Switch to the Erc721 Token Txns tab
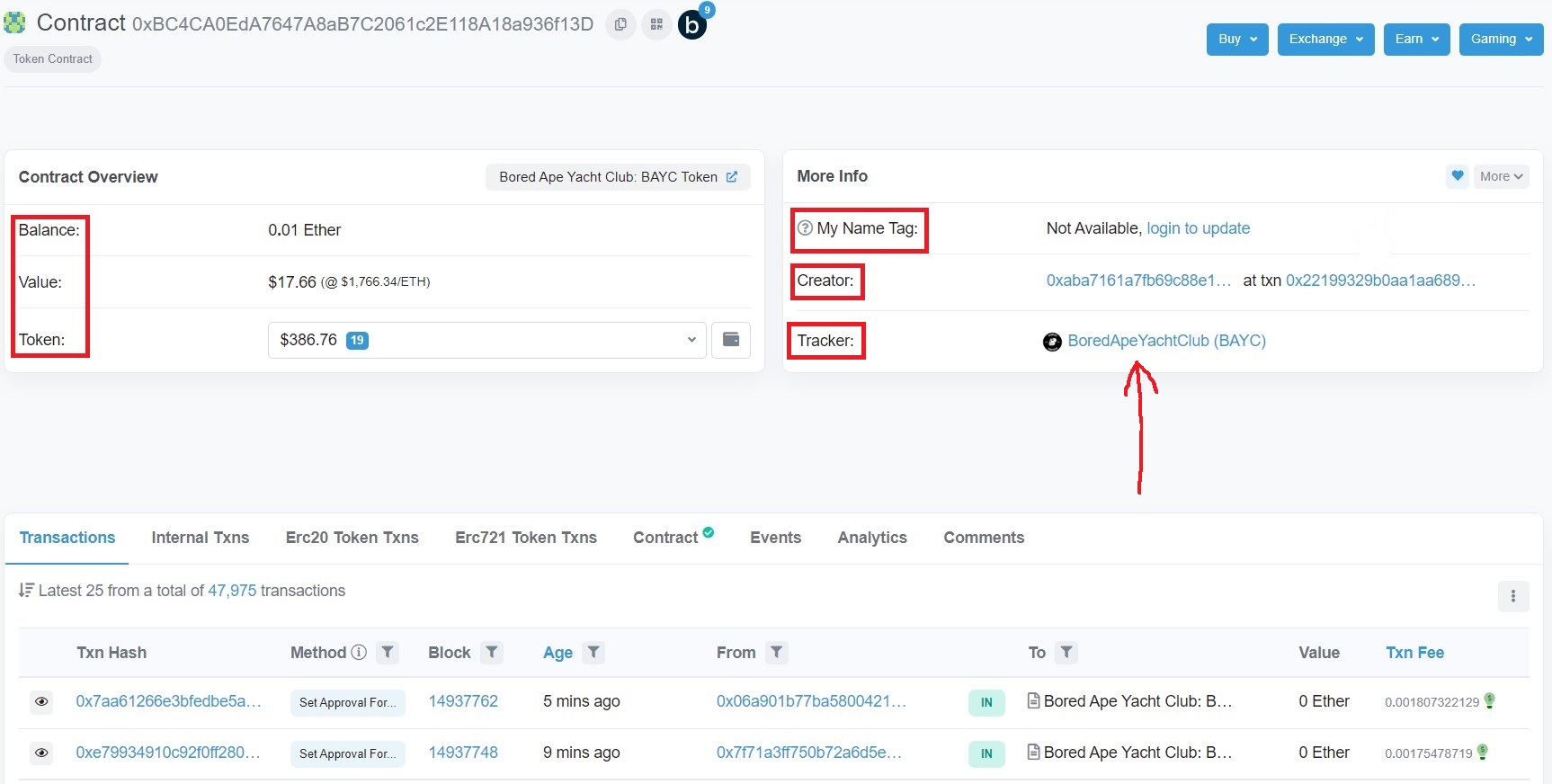The image size is (1552, 784). pos(525,538)
